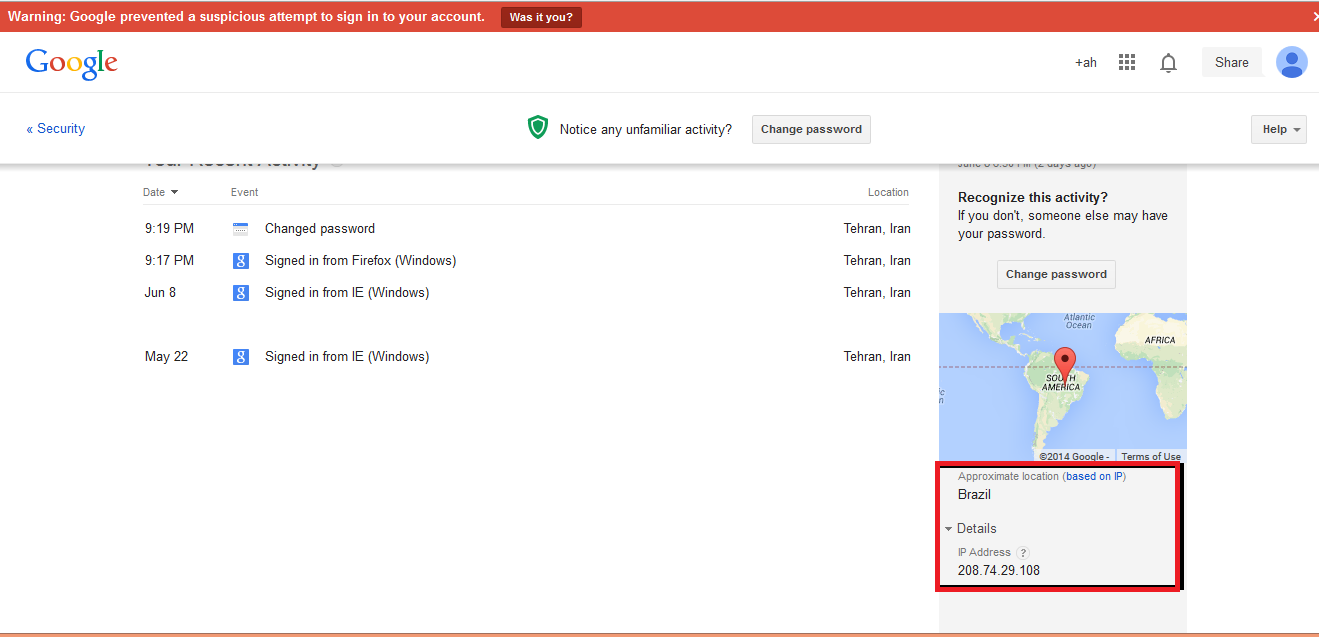Click the Google logo
Screen dimensions: 1319x637
(72, 63)
